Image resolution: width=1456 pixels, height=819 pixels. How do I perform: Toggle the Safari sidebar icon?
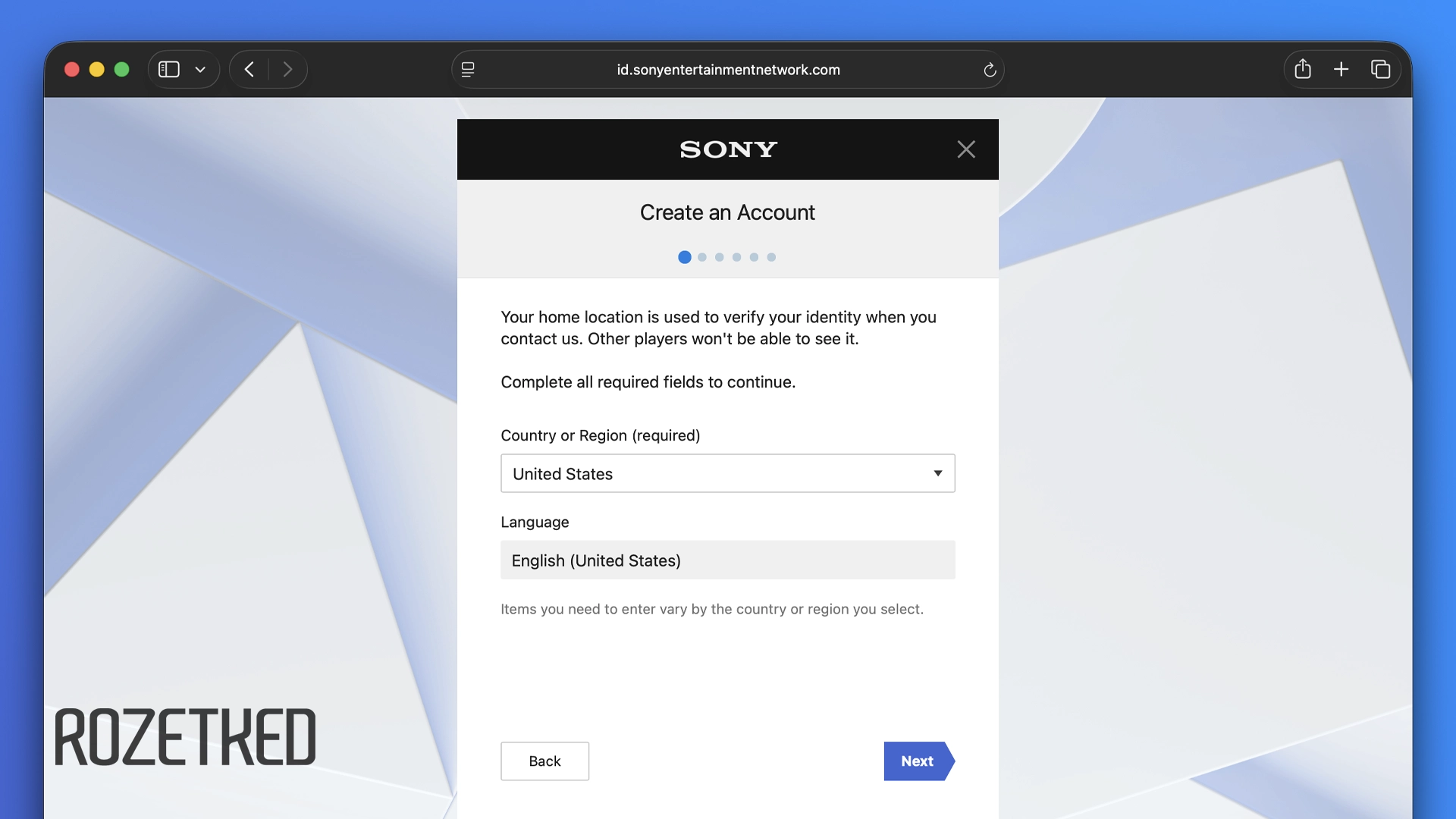coord(168,70)
